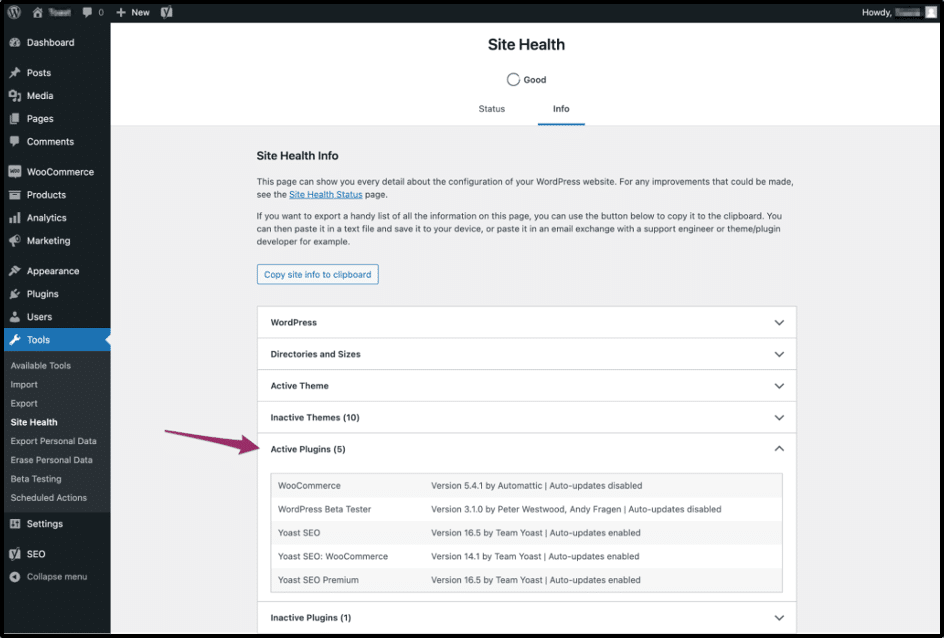Click the user avatar thumbnail
The image size is (944, 638).
pos(931,12)
